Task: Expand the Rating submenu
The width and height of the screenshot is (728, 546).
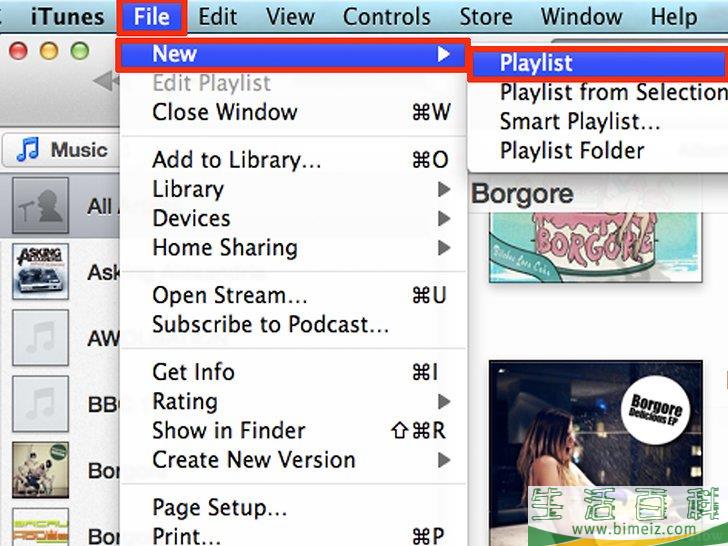Action: pyautogui.click(x=292, y=402)
